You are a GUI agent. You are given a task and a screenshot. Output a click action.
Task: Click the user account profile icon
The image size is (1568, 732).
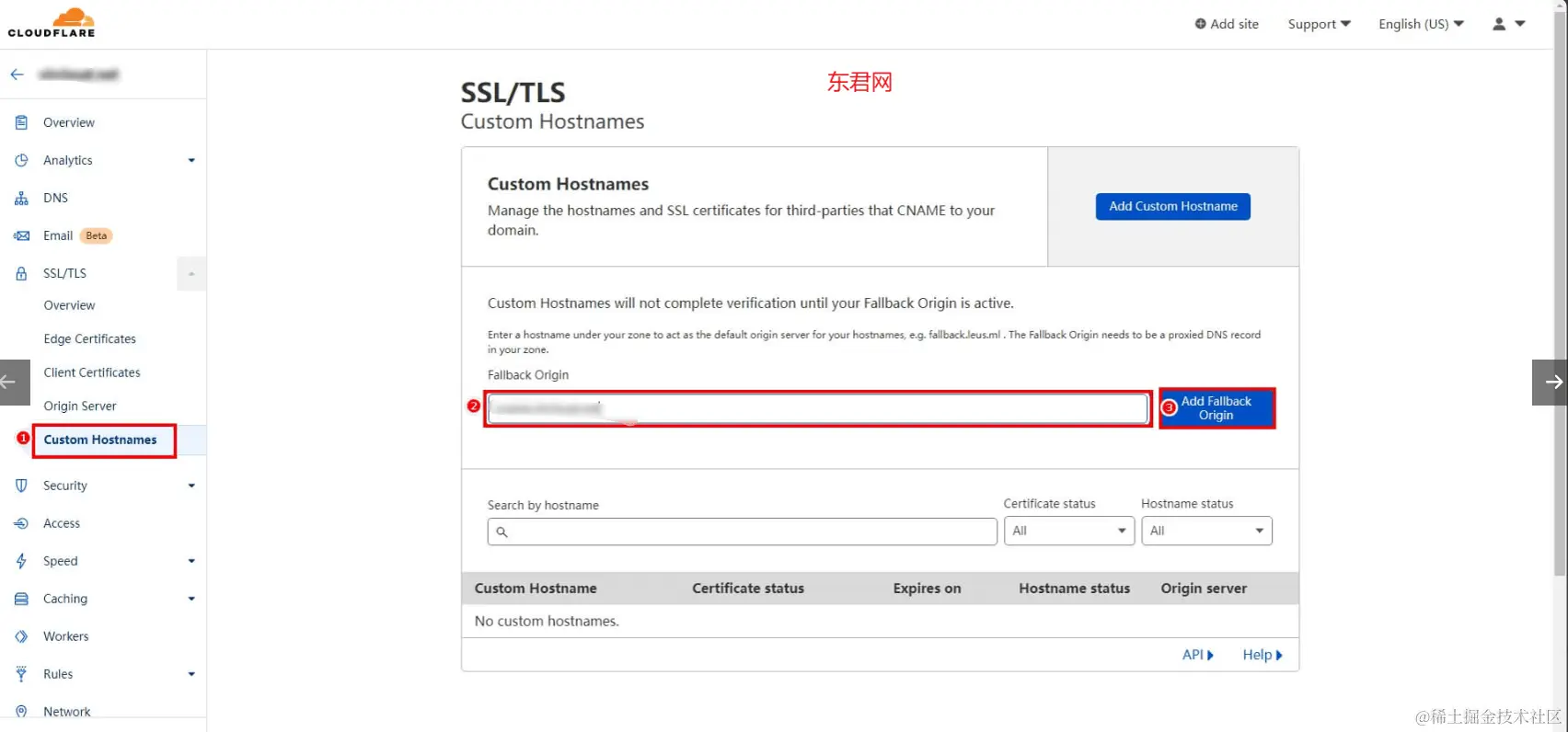coord(1499,24)
